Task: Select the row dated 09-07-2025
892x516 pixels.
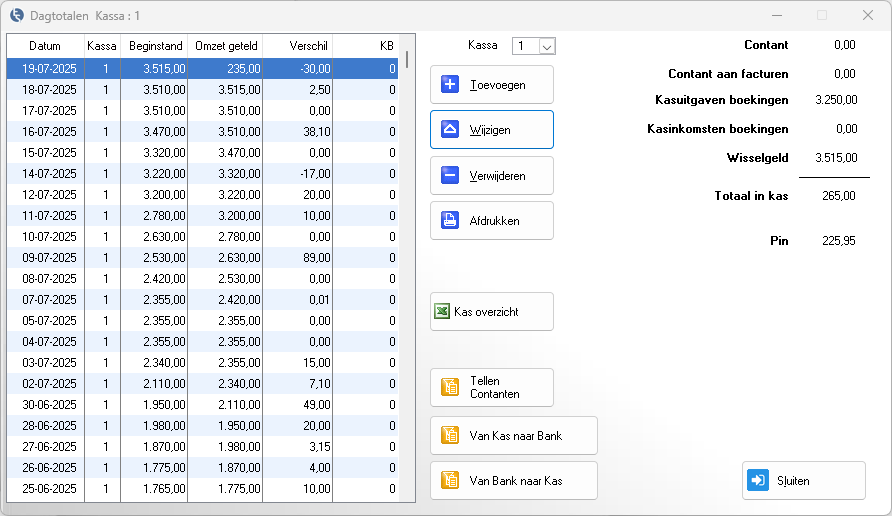Action: pyautogui.click(x=203, y=258)
